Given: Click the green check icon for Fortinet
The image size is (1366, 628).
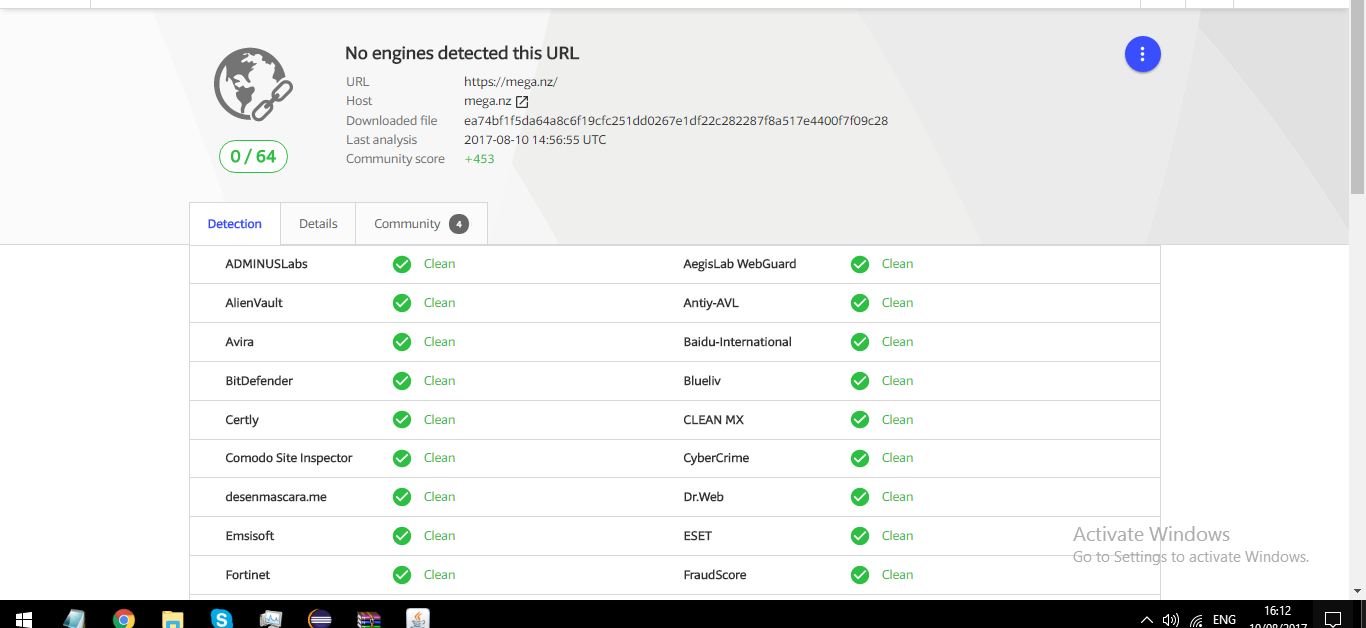Looking at the screenshot, I should pos(402,575).
